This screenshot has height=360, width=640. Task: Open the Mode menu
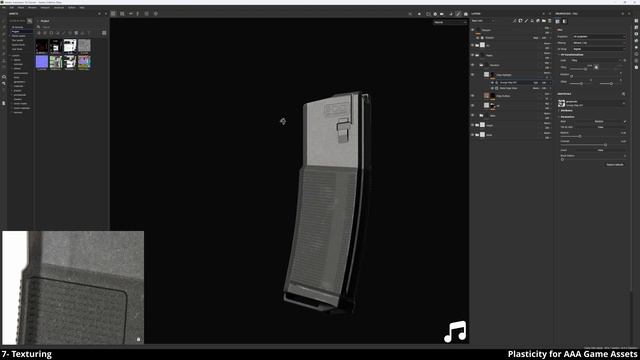click(21, 8)
